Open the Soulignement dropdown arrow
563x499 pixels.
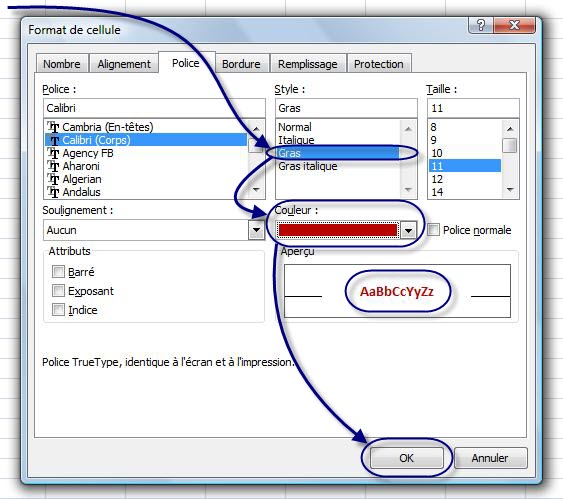256,230
